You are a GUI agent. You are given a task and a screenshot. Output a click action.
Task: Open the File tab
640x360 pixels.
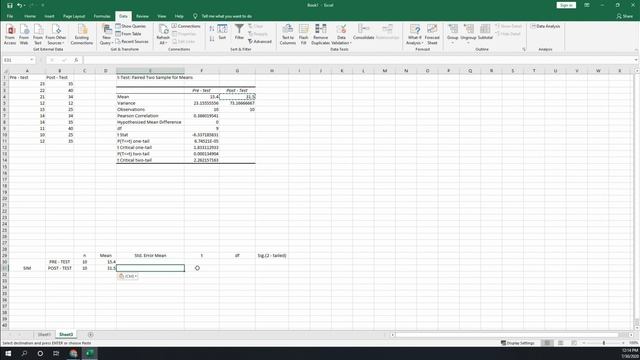tap(10, 16)
